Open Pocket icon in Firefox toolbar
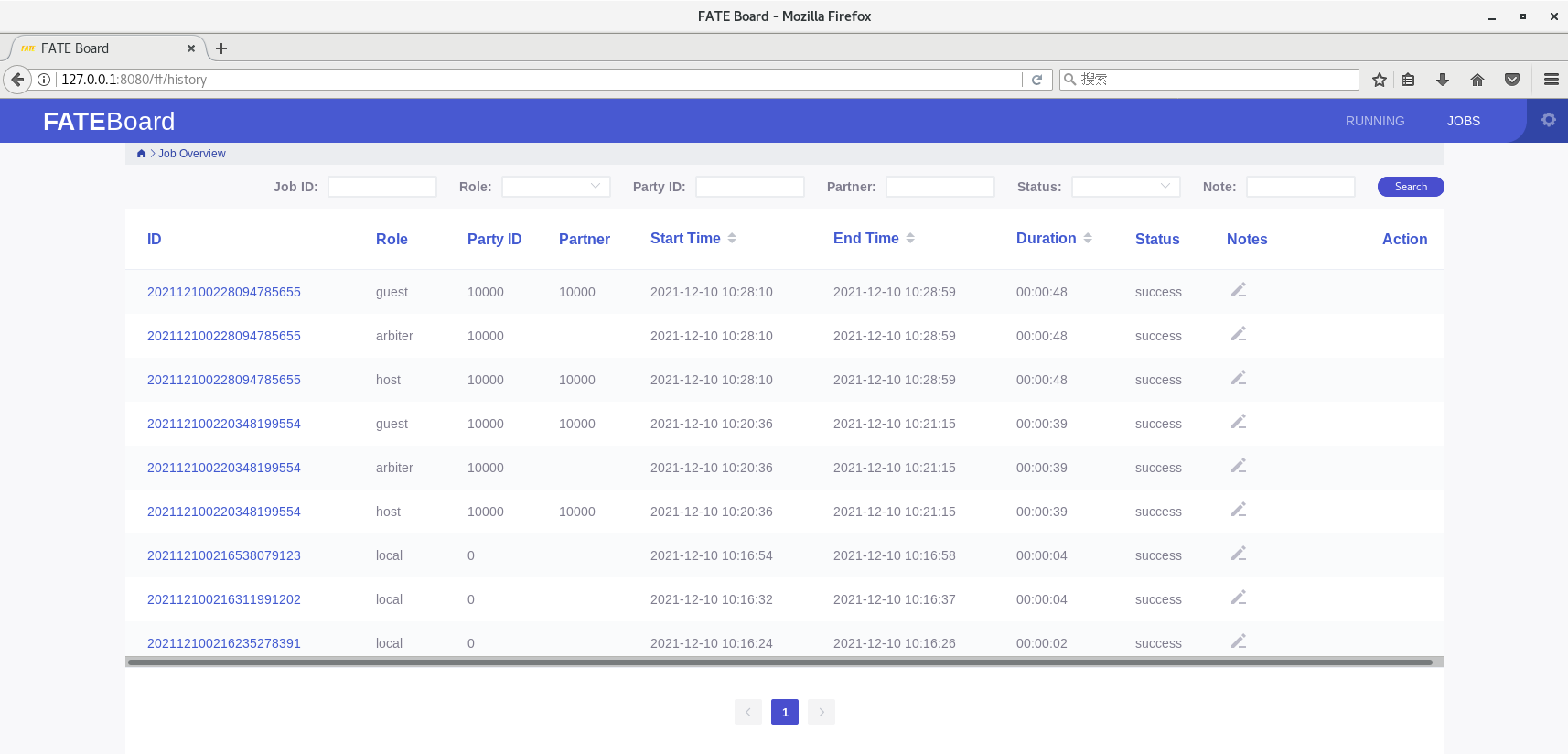This screenshot has height=754, width=1568. point(1512,80)
